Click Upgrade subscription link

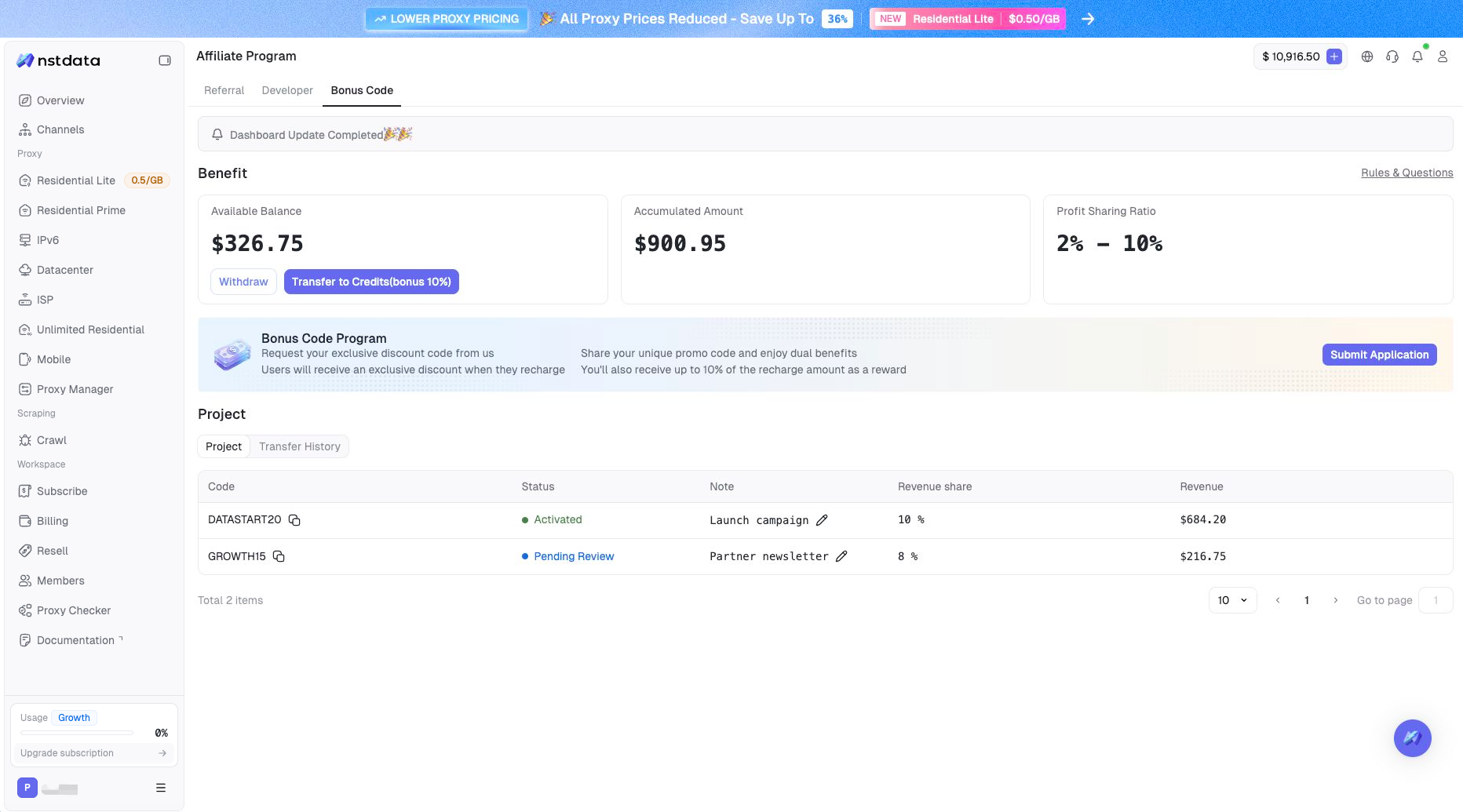(94, 753)
